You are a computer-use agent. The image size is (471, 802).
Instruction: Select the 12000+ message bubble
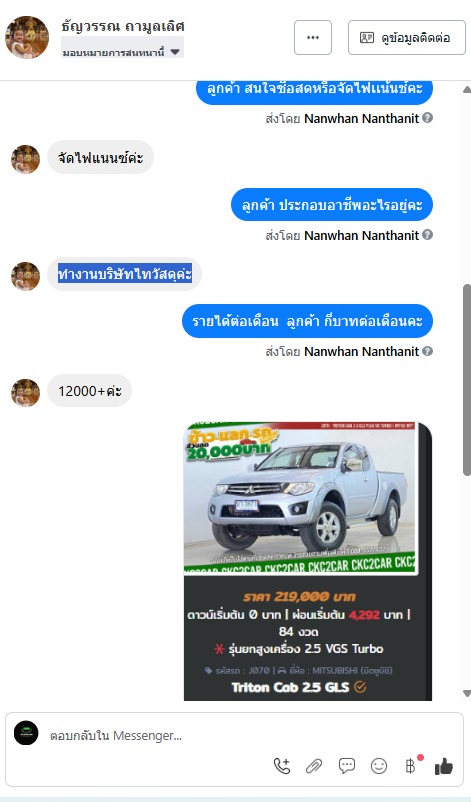[89, 391]
